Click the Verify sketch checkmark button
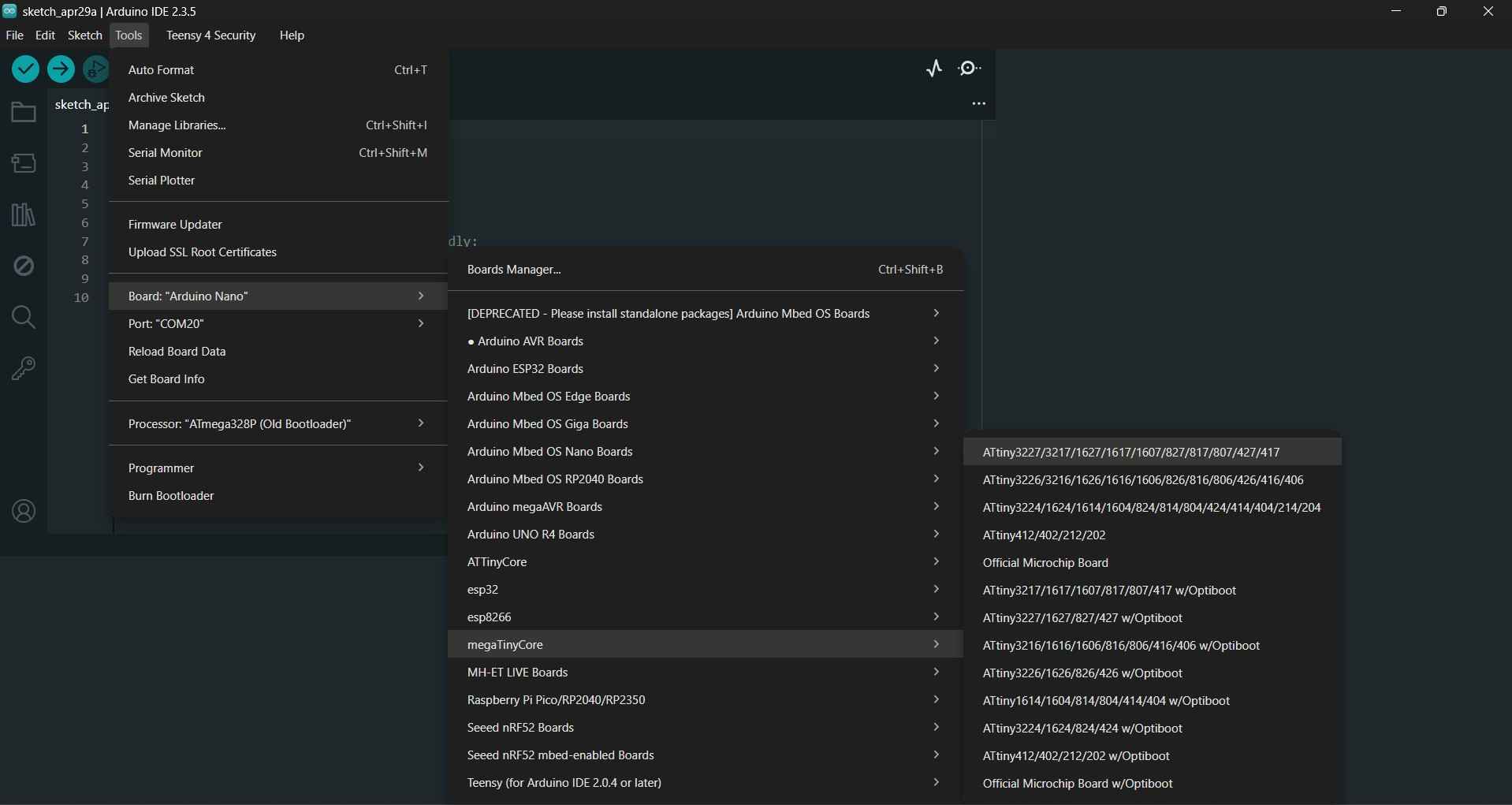The width and height of the screenshot is (1512, 805). point(25,69)
